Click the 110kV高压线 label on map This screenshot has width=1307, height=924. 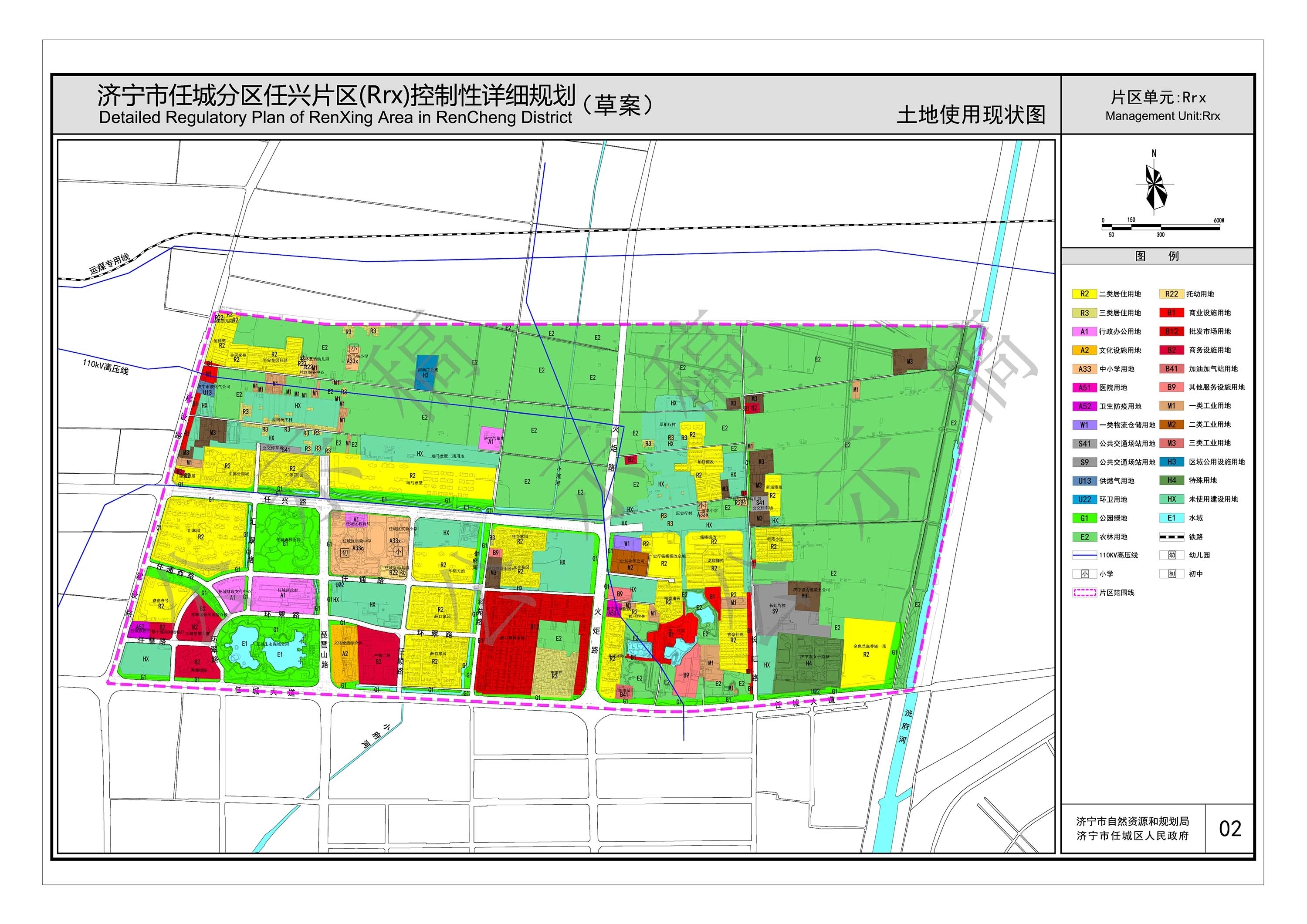point(105,366)
